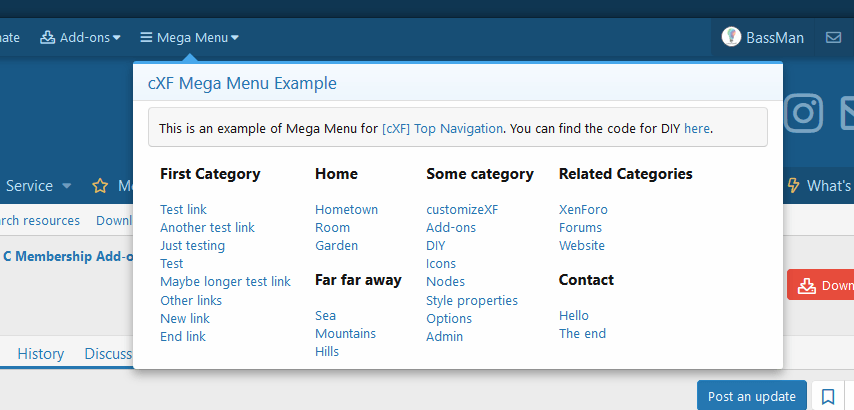The height and width of the screenshot is (410, 854).
Task: Click the star icon in navigation bar
Action: tap(100, 186)
